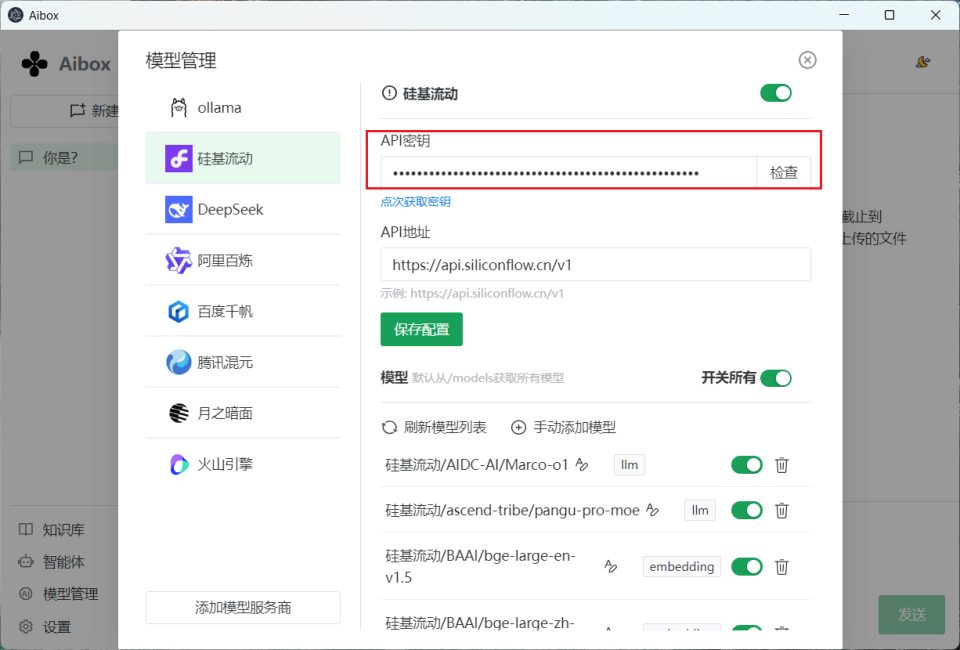
Task: Select the ollama provider llama icon
Action: pos(178,108)
